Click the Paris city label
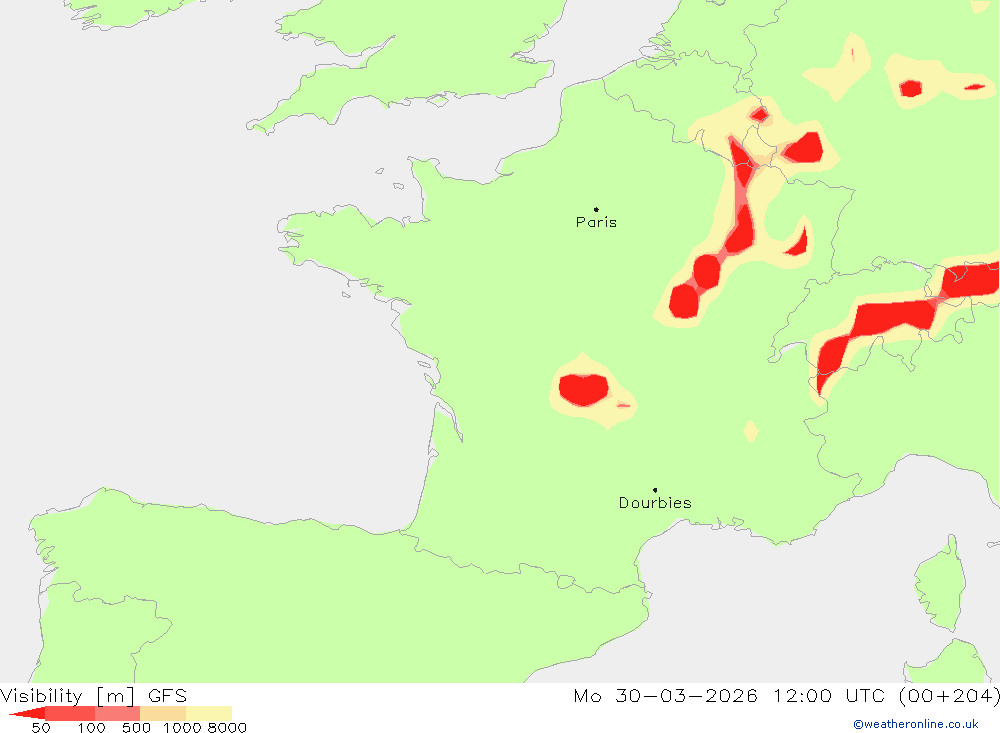The width and height of the screenshot is (1000, 733). [596, 222]
